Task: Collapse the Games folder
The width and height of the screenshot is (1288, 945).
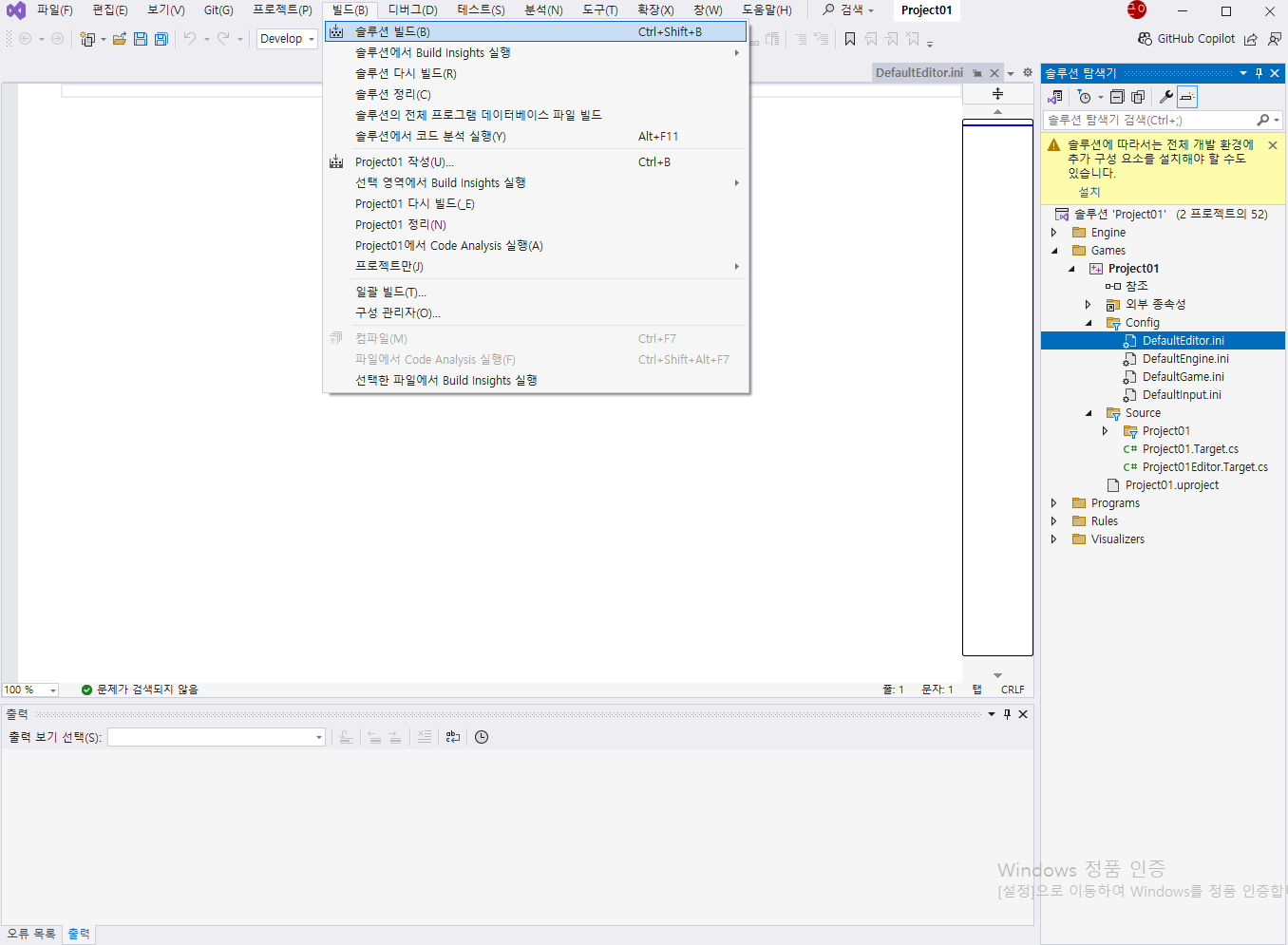Action: (1054, 251)
